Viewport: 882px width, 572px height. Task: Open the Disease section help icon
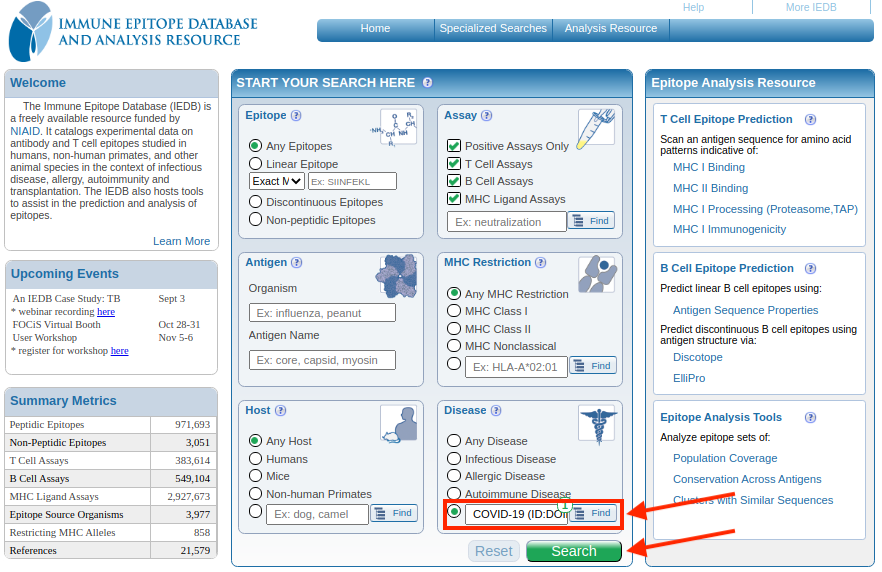coord(496,411)
